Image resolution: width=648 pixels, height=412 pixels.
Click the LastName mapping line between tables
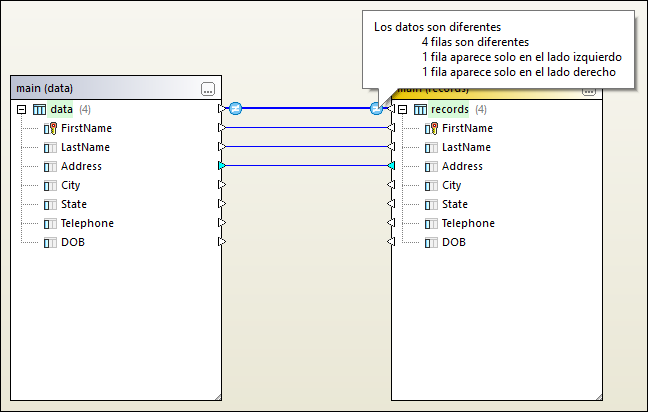tap(306, 147)
